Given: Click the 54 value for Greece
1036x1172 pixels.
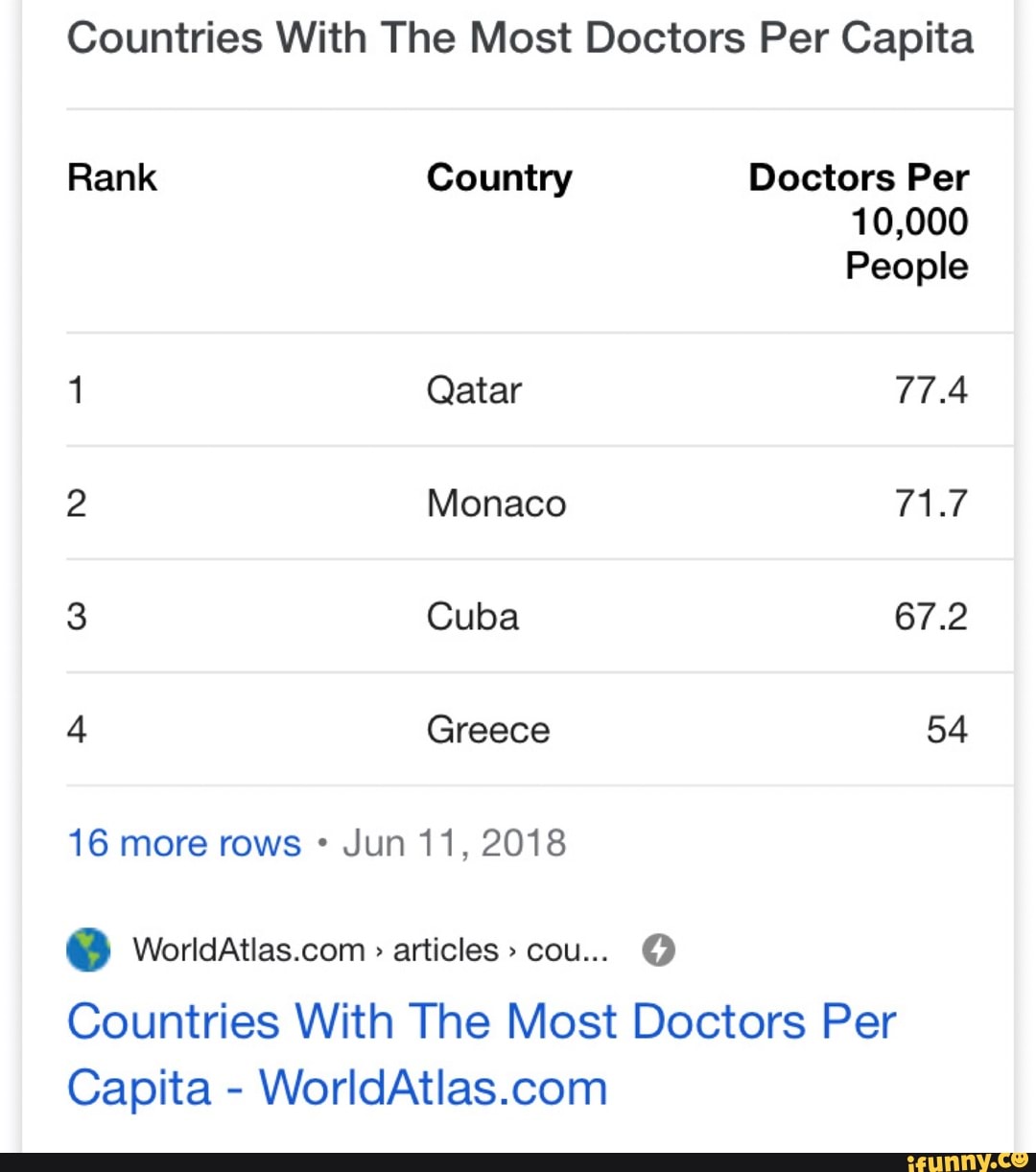Looking at the screenshot, I should coord(947,730).
